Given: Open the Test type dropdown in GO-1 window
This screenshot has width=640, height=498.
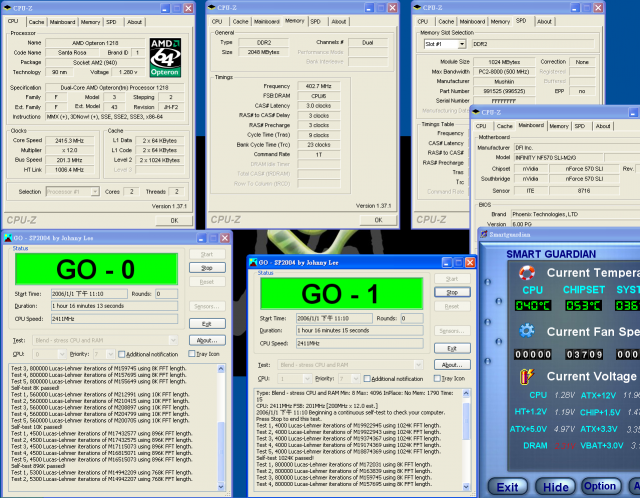Looking at the screenshot, I should pos(418,365).
